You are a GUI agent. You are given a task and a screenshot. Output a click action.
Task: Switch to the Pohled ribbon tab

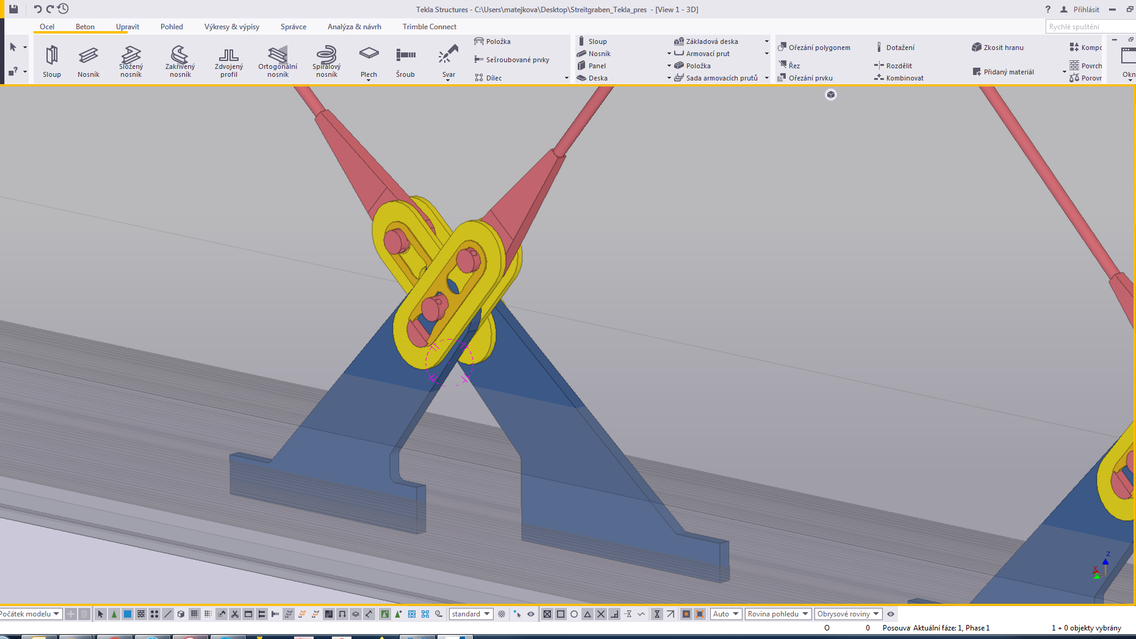(172, 27)
